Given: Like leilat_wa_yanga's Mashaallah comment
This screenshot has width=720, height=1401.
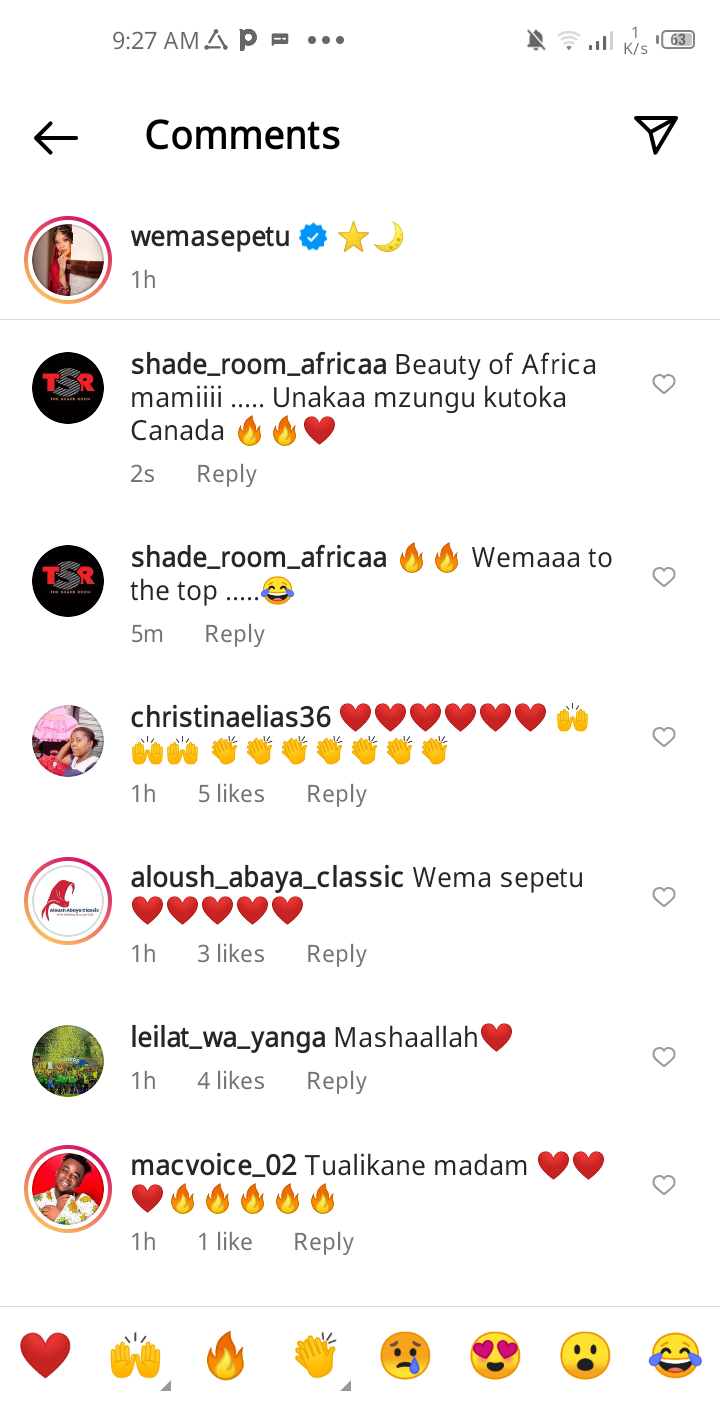Looking at the screenshot, I should tap(664, 1057).
